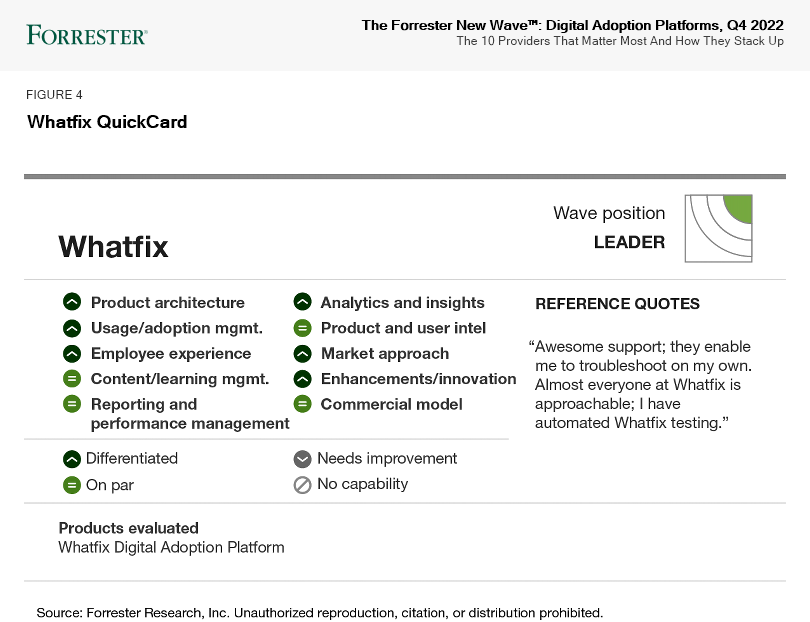The height and width of the screenshot is (622, 810).
Task: Click the No capability legend icon
Action: tap(303, 485)
